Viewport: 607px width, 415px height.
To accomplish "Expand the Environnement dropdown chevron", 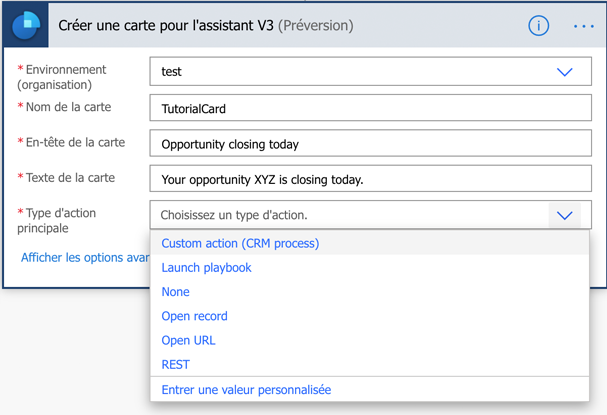I will click(564, 72).
